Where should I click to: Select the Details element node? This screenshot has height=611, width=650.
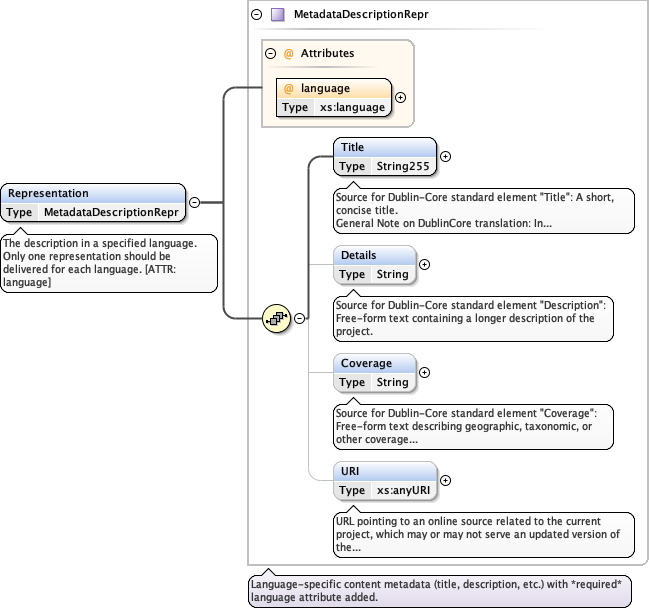tap(374, 255)
